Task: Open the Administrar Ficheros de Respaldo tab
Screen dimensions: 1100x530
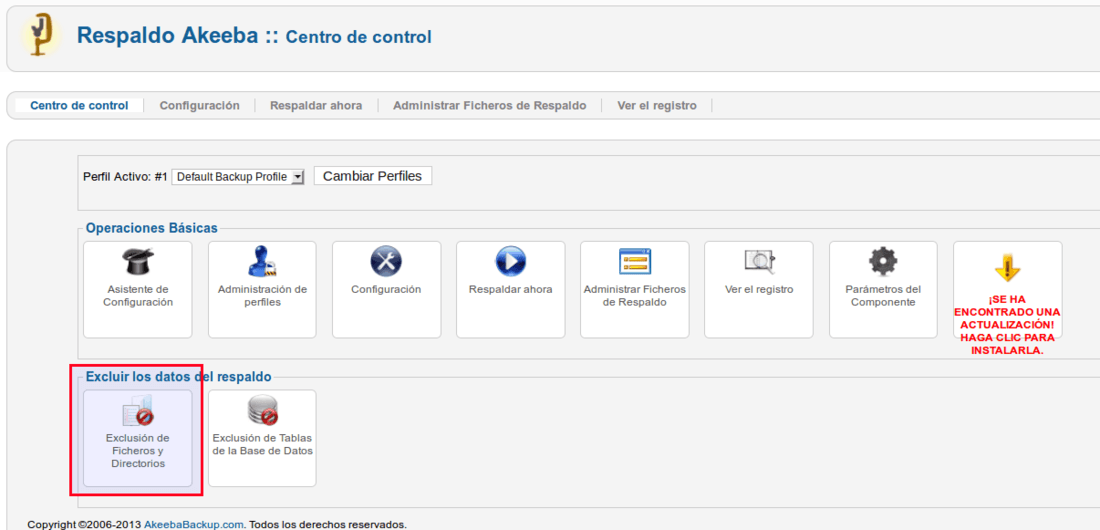Action: (490, 106)
